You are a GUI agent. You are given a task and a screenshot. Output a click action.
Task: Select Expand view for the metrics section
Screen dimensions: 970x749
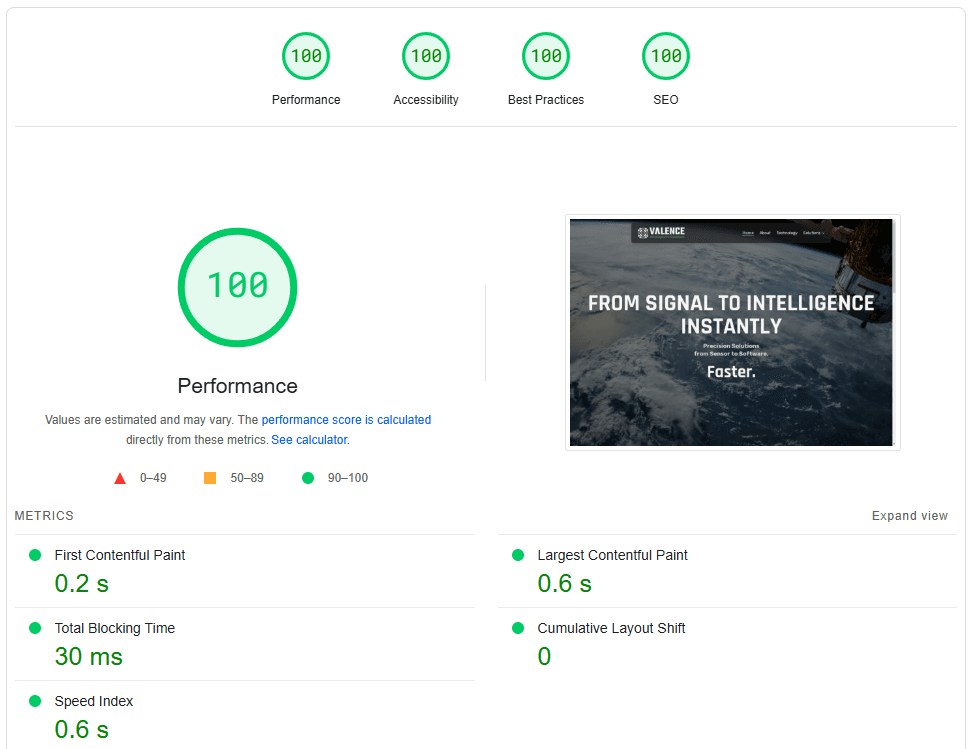pos(909,515)
